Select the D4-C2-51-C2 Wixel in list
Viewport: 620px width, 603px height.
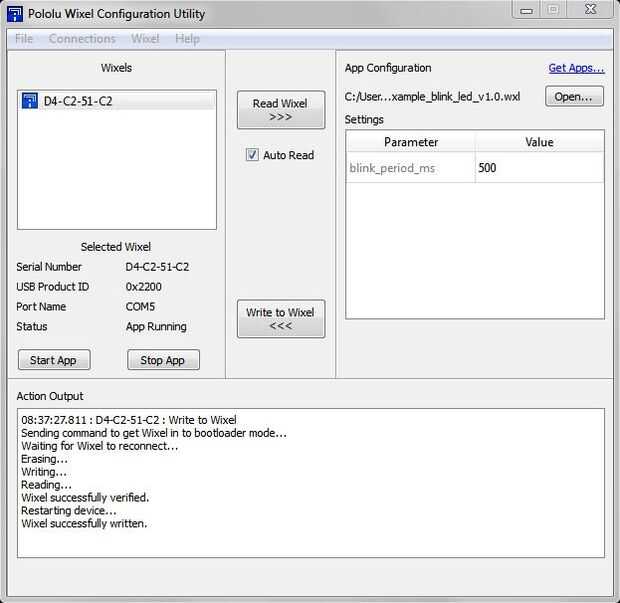117,101
